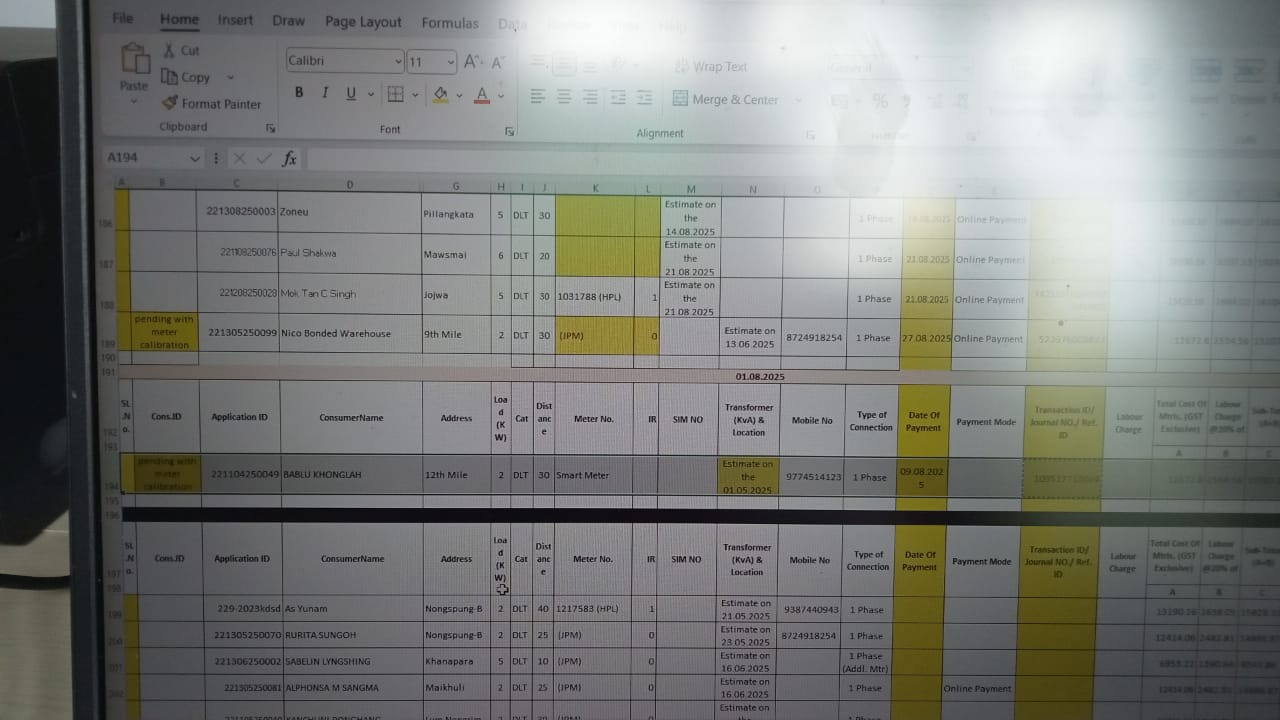Viewport: 1280px width, 720px height.
Task: Click the Borders grid icon
Action: [395, 94]
